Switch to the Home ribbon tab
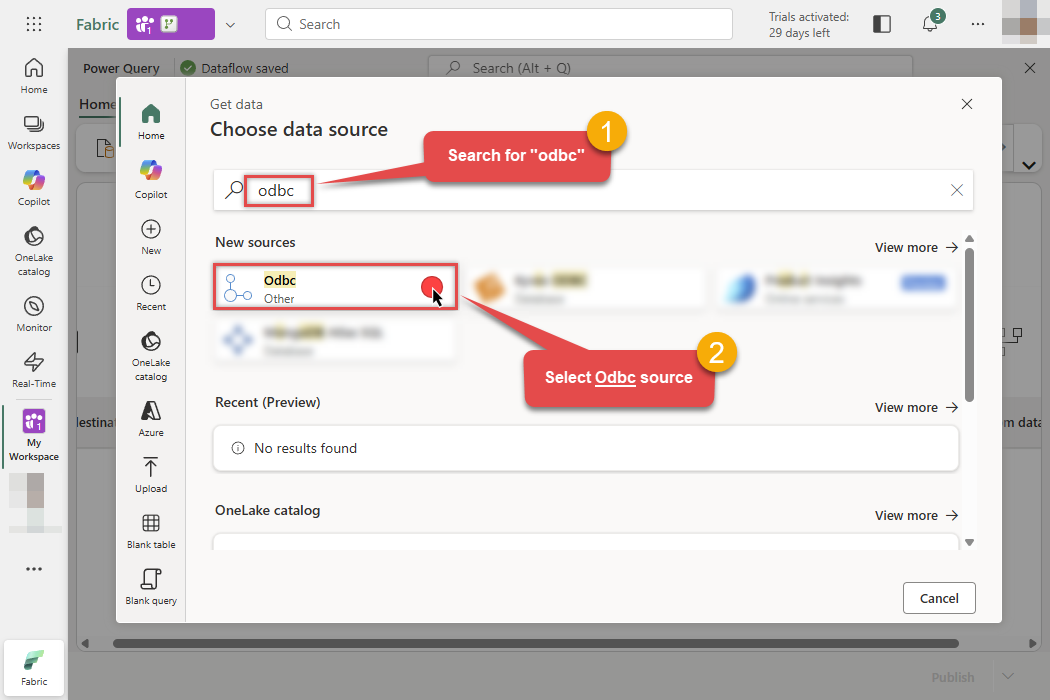 (96, 104)
